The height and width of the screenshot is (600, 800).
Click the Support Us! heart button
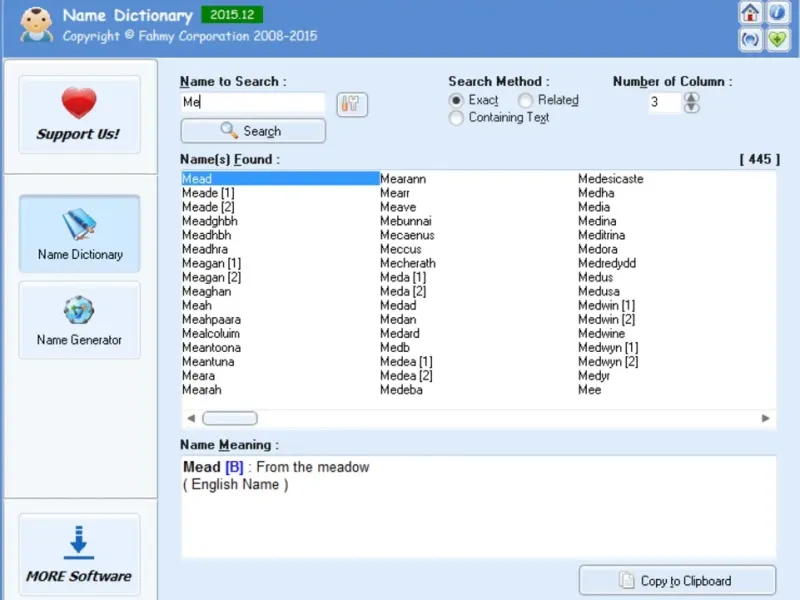coord(80,115)
